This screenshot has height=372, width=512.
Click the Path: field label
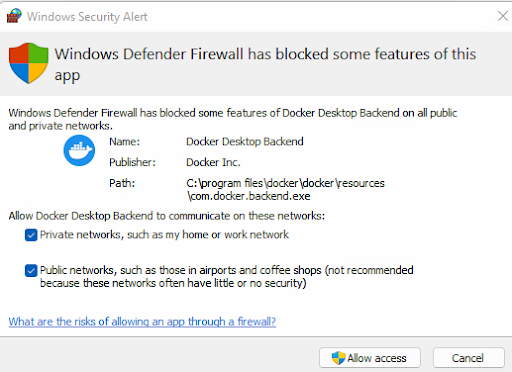(122, 183)
